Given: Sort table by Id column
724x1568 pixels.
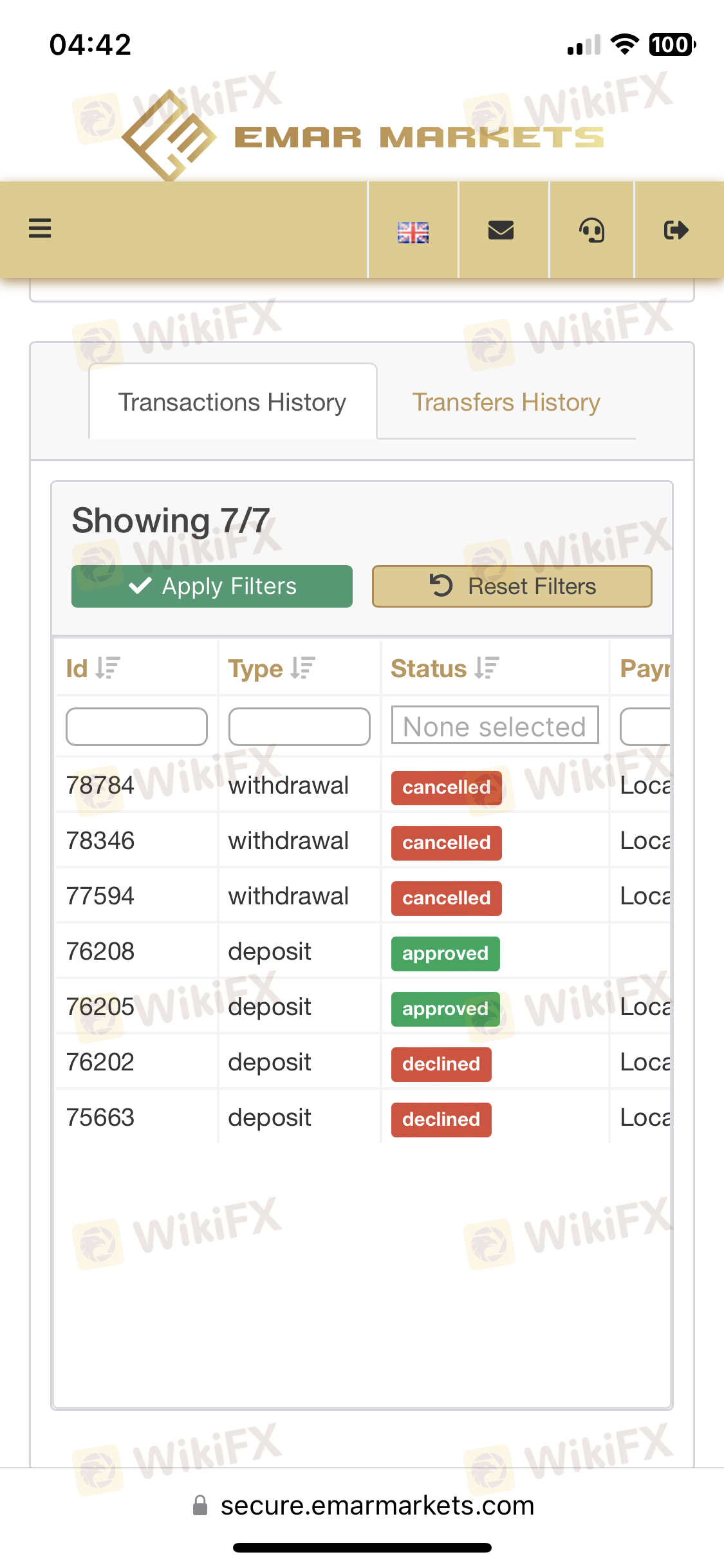Looking at the screenshot, I should 93,668.
